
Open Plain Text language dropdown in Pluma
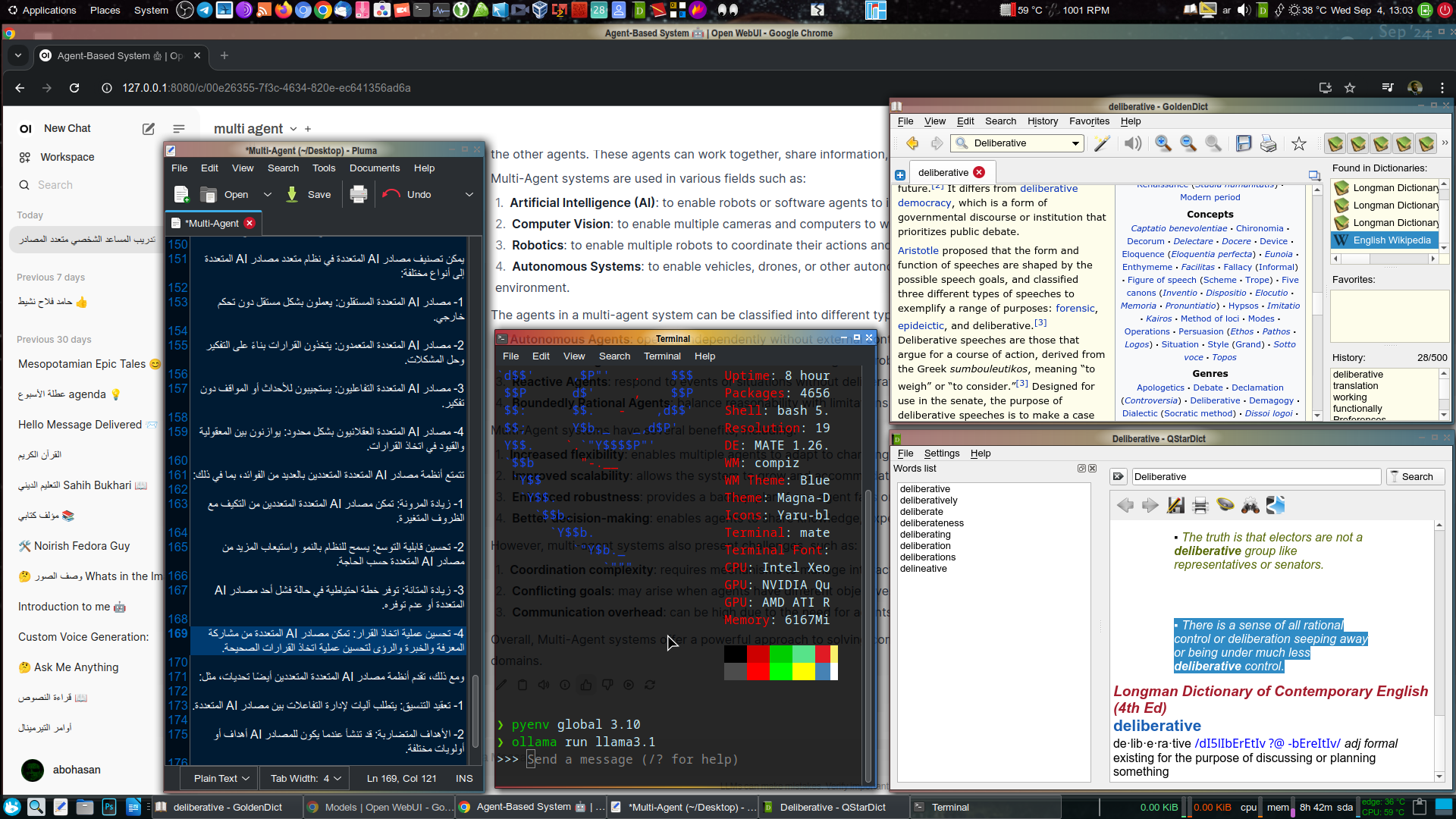click(x=221, y=778)
